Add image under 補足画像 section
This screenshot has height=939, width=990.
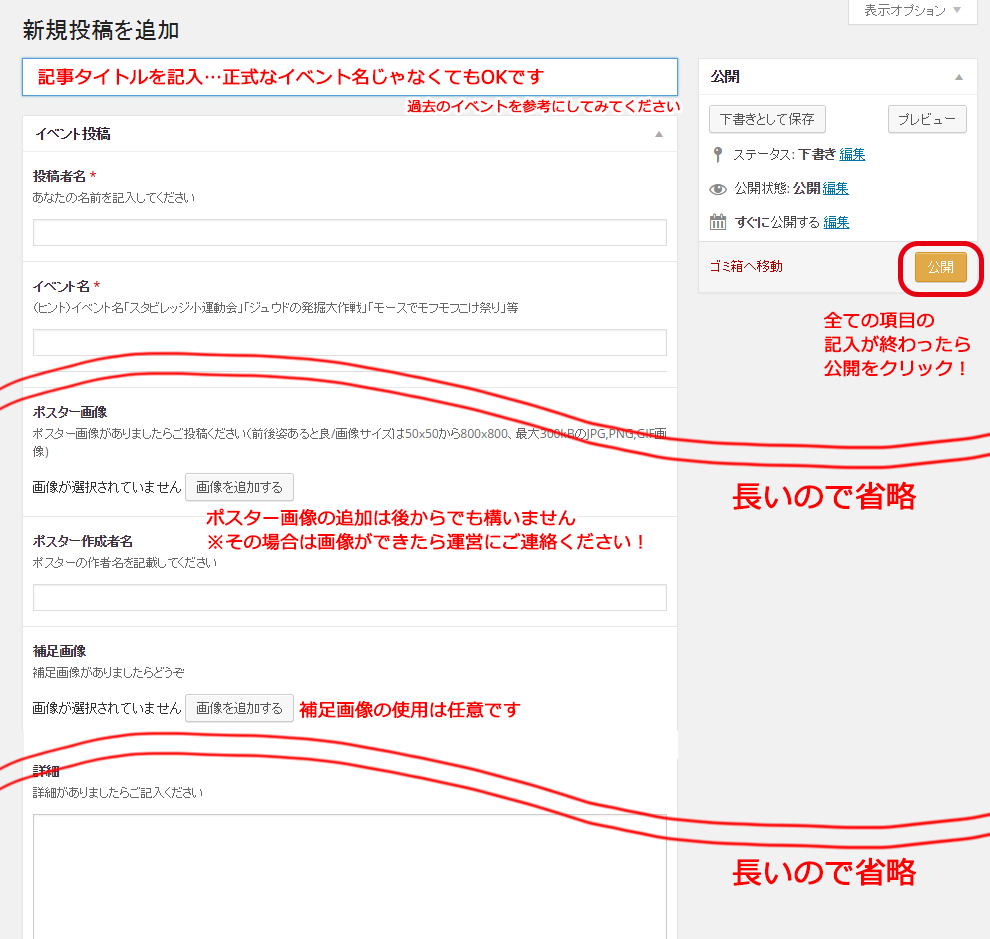(x=239, y=708)
